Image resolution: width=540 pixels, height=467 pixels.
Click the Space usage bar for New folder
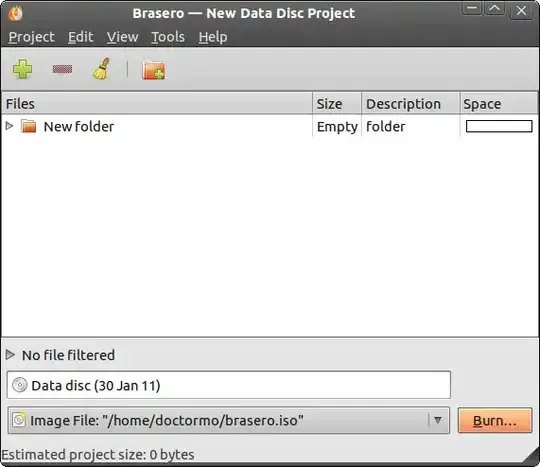[x=499, y=126]
